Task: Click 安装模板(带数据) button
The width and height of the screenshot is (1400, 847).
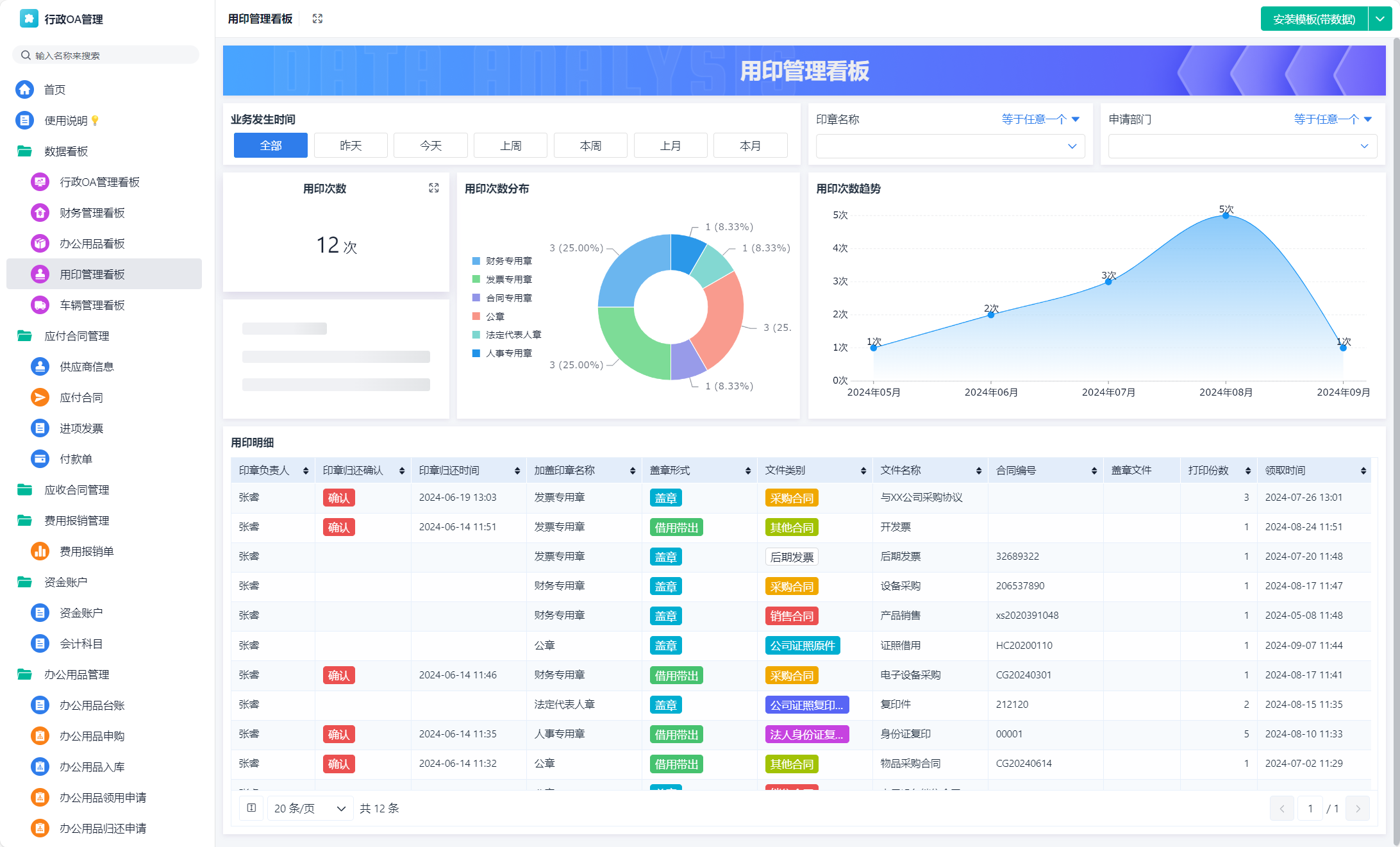Action: click(1313, 19)
